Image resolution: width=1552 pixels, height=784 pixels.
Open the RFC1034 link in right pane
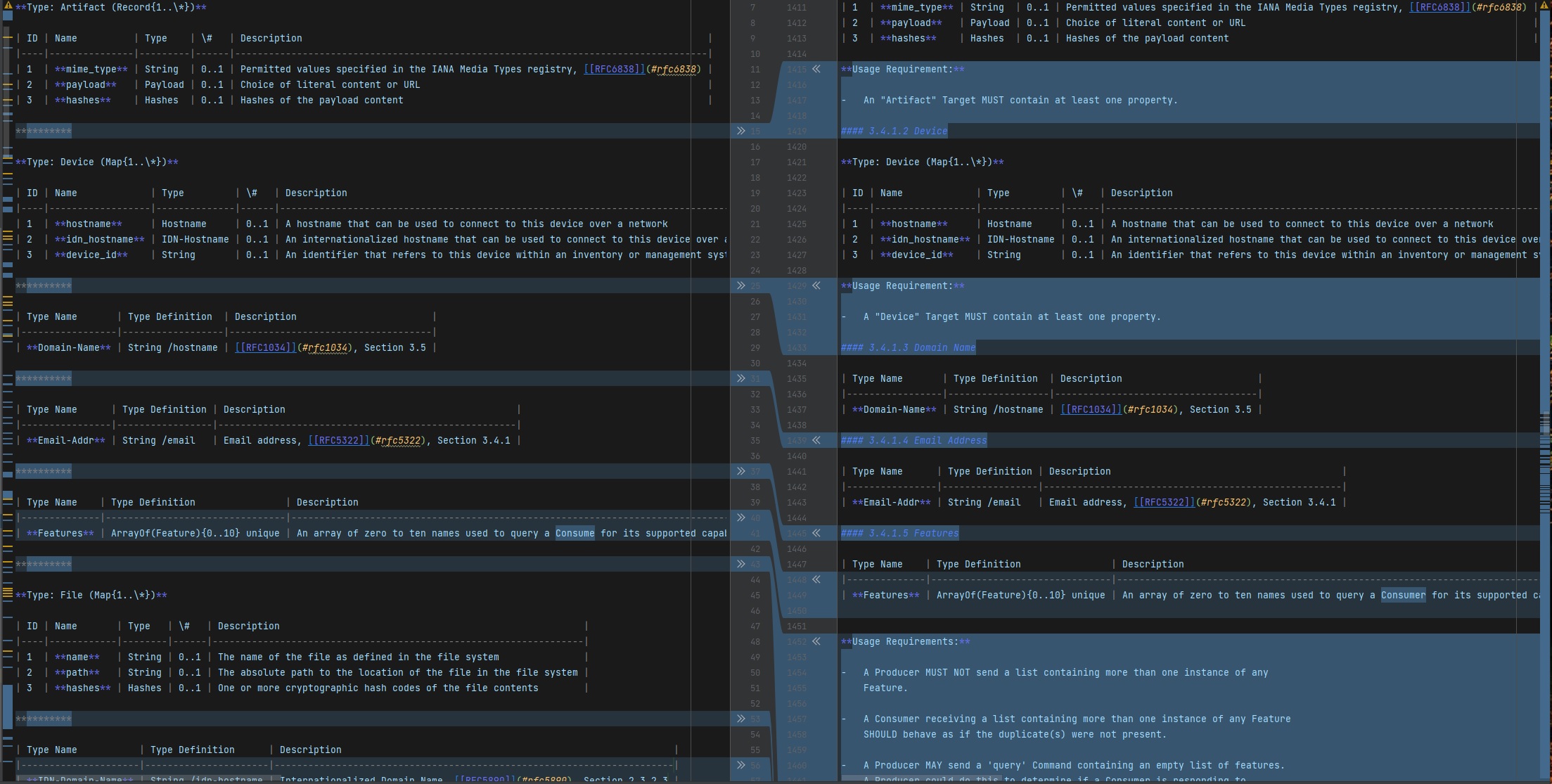click(1091, 409)
